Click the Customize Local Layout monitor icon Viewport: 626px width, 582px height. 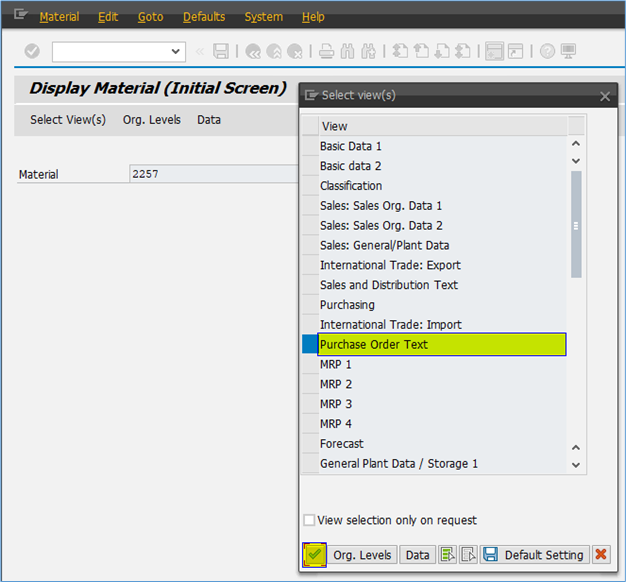click(x=568, y=51)
